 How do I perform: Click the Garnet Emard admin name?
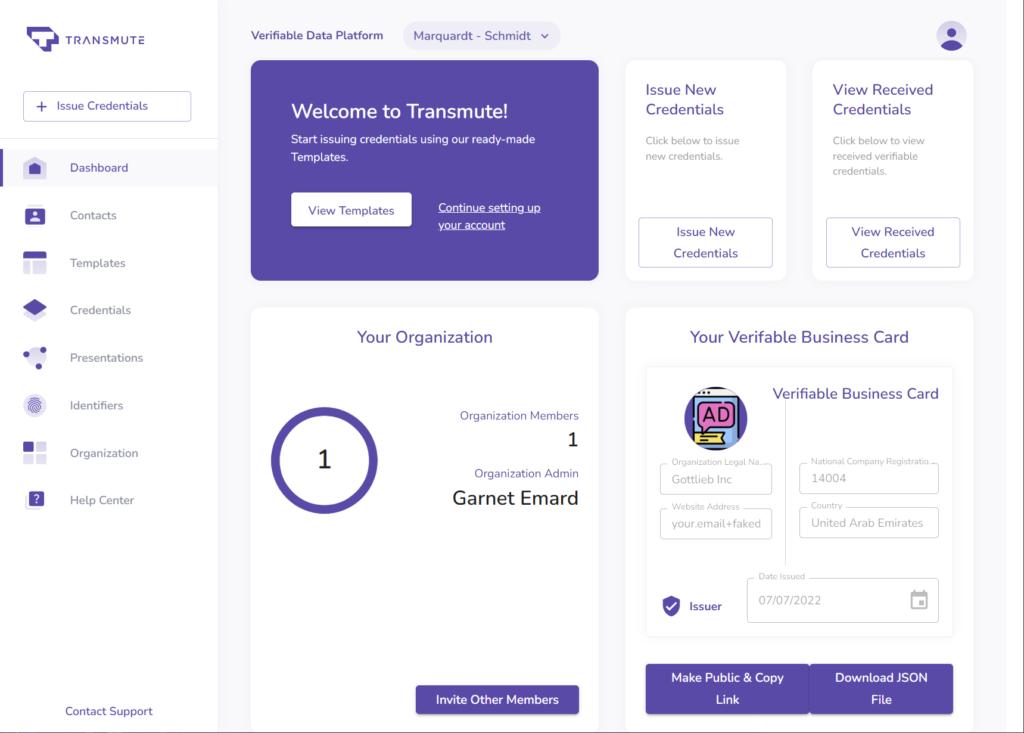[515, 498]
